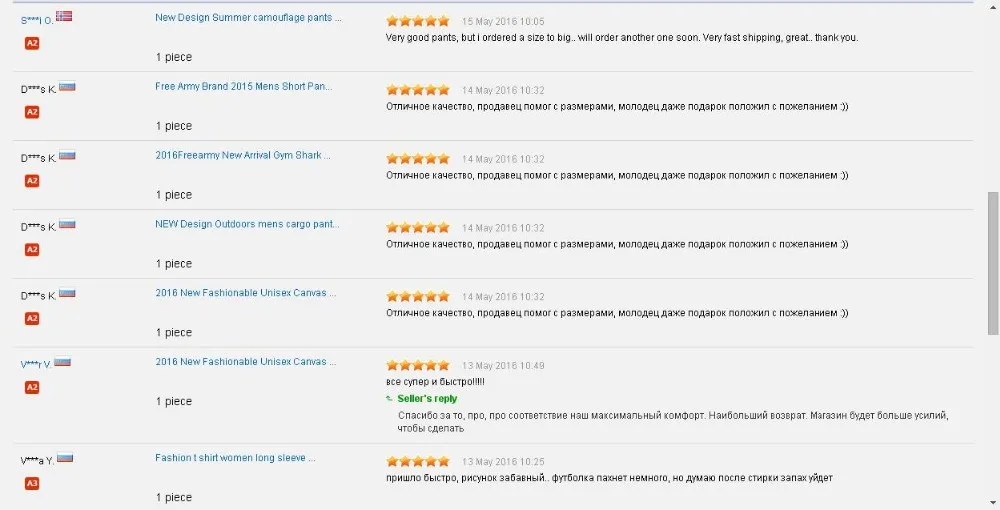
Task: Click five-star rating on camouflage pants review
Action: (x=418, y=21)
